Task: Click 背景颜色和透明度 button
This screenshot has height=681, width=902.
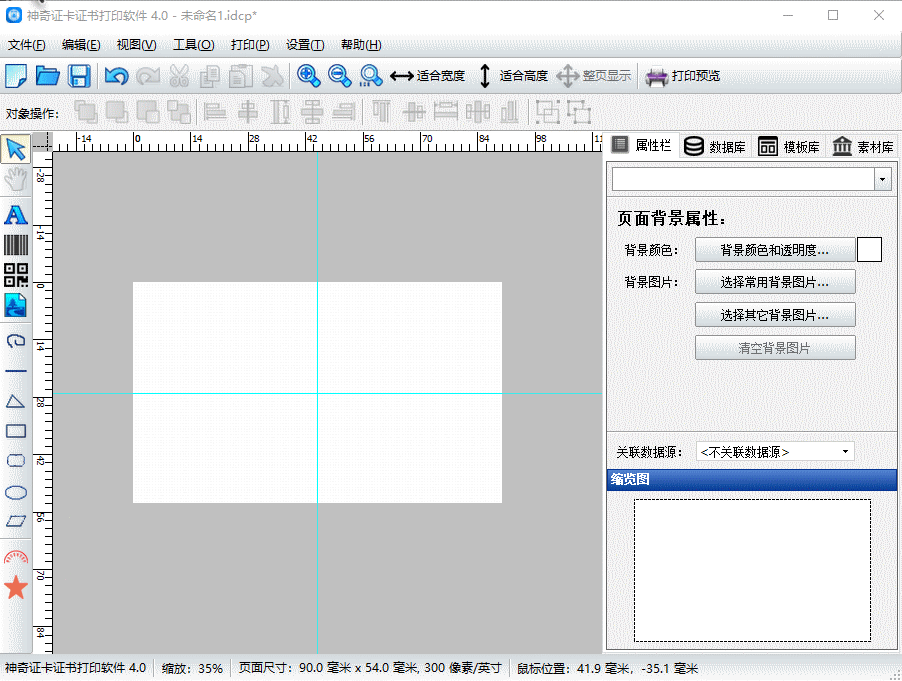Action: (775, 250)
